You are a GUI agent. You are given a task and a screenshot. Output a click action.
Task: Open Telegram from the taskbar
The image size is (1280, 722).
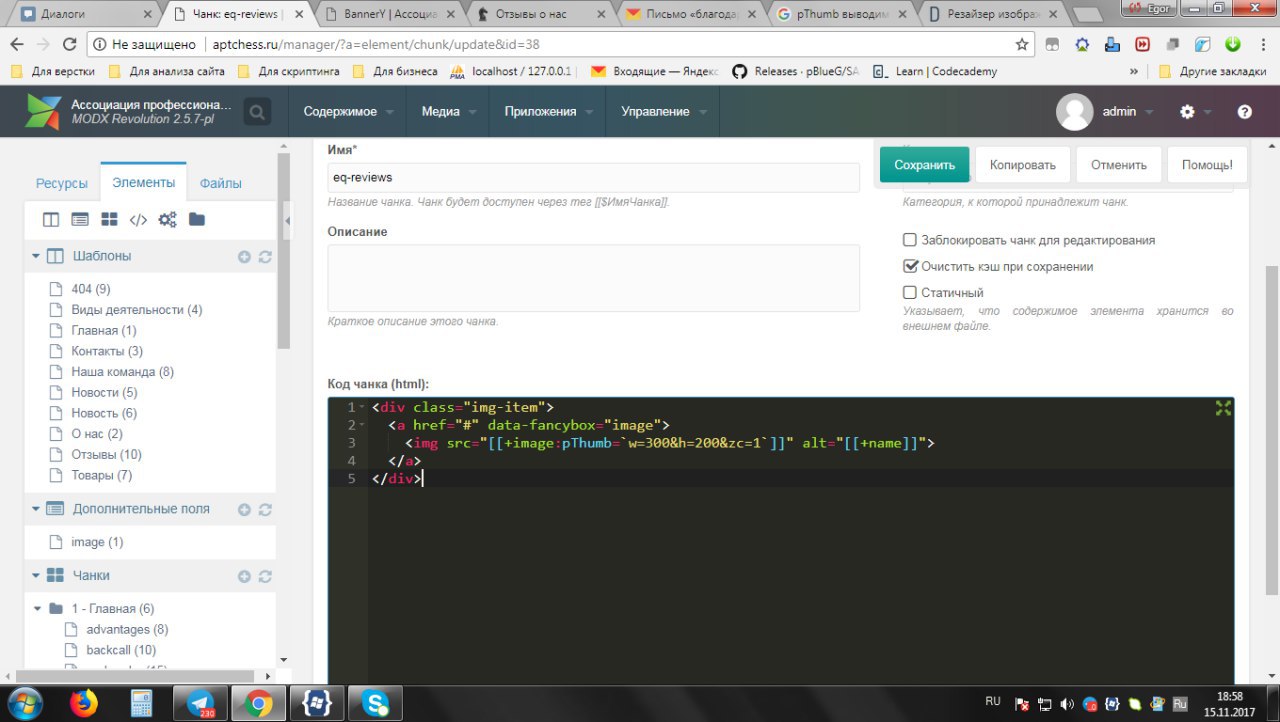coord(200,703)
